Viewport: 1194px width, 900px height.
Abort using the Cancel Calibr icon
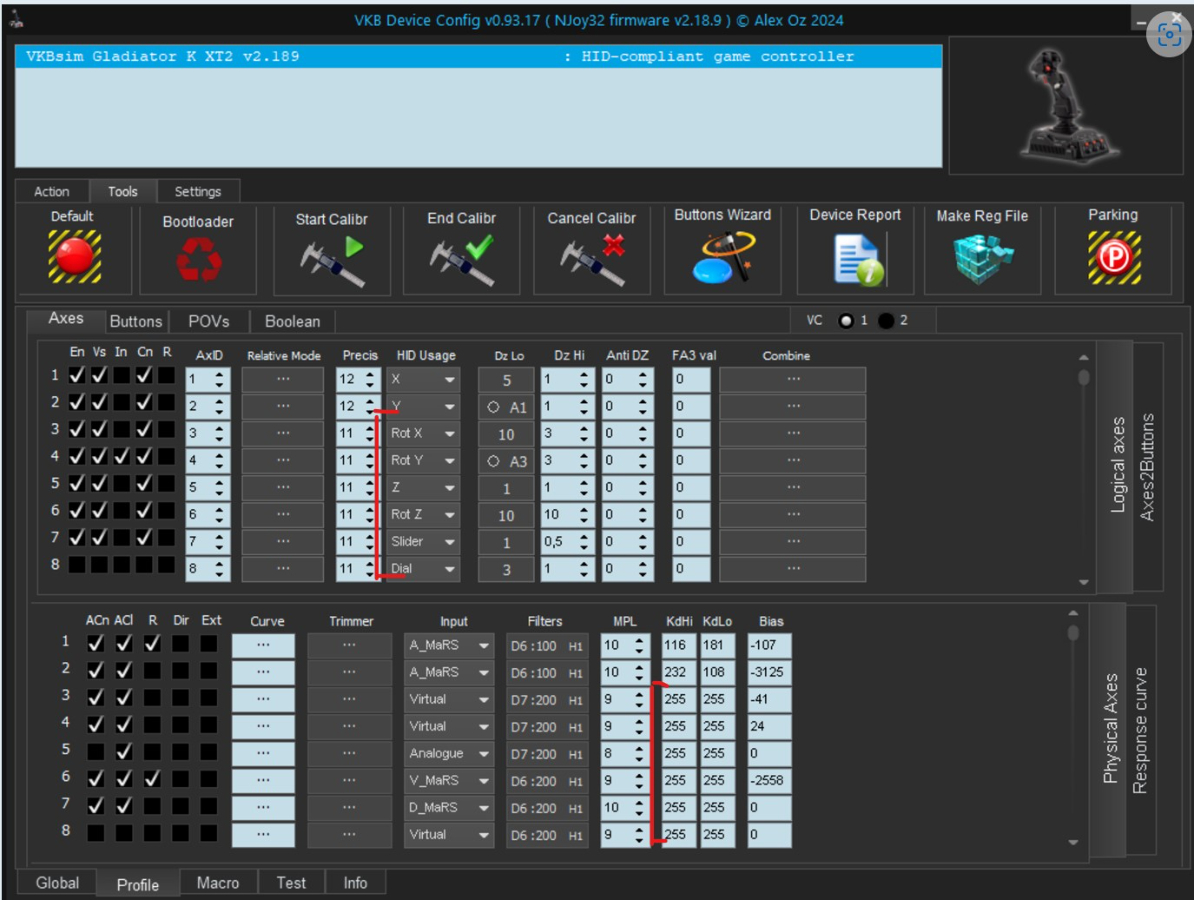click(x=592, y=260)
